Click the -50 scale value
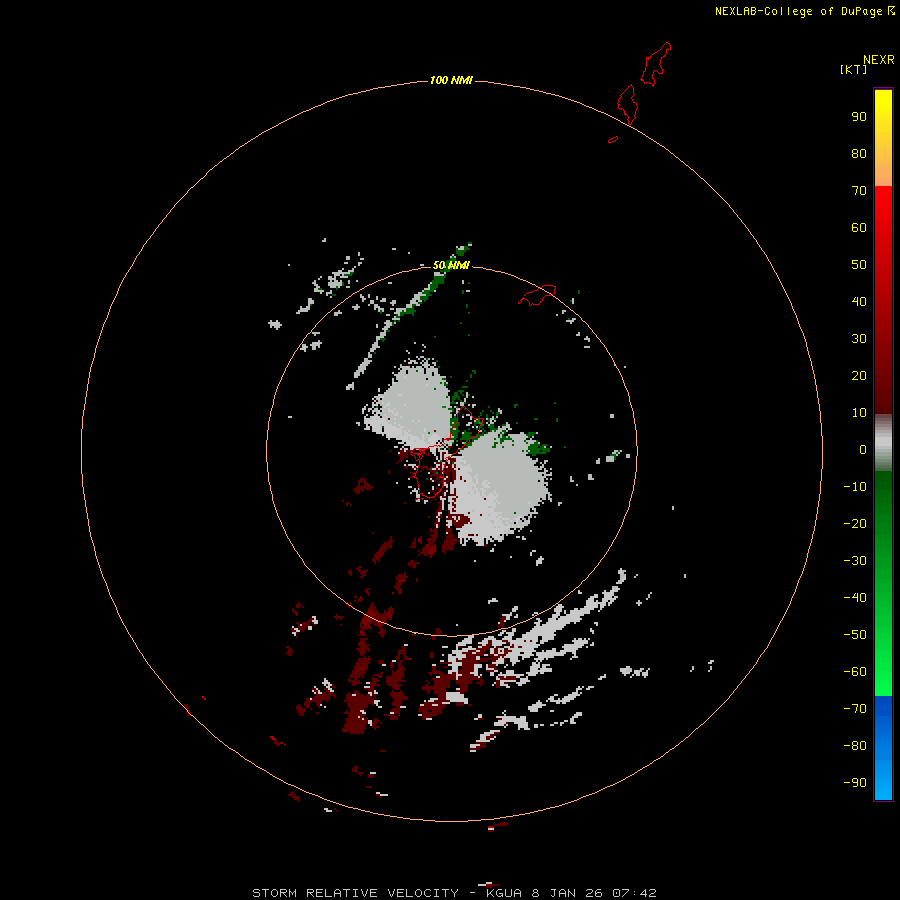Screen dimensions: 900x900 pos(855,635)
